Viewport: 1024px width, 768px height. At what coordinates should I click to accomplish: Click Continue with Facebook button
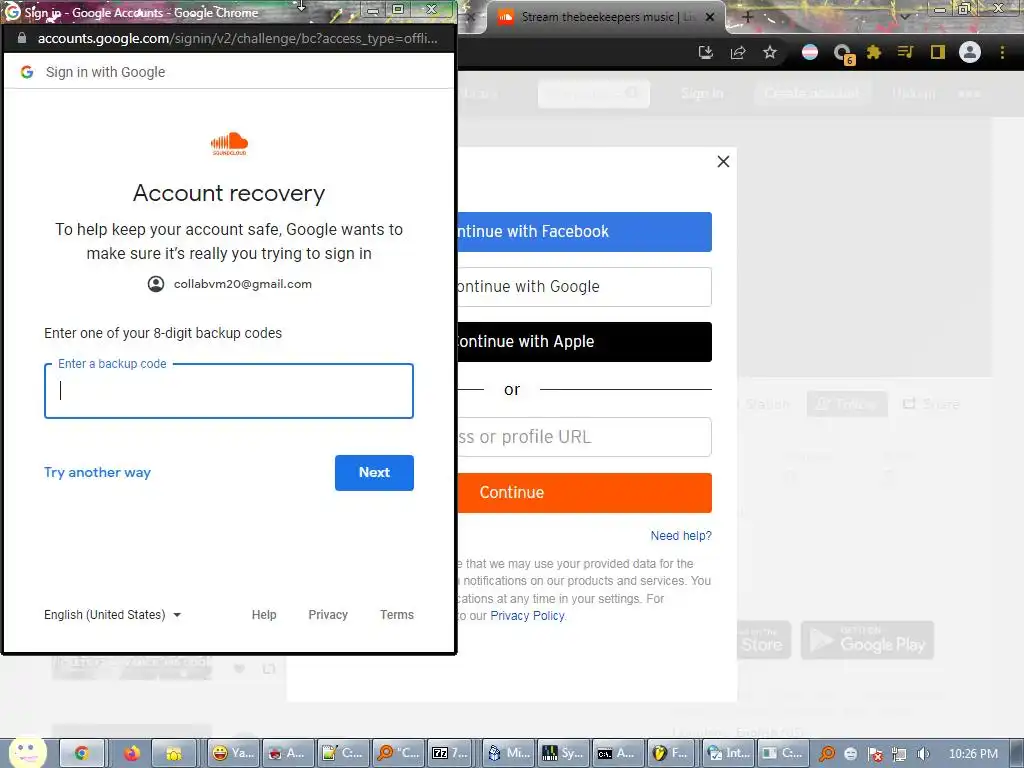point(584,231)
